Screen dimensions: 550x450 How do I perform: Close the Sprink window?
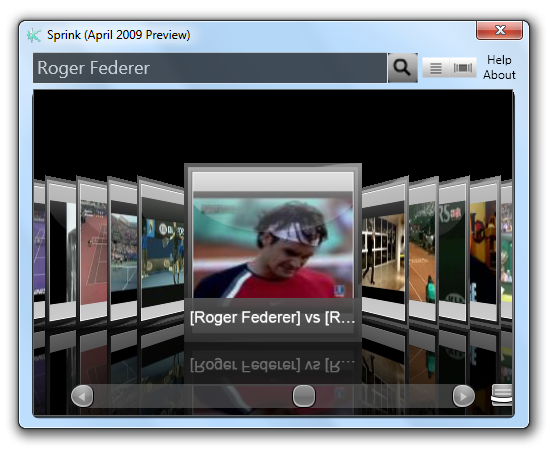coord(499,30)
